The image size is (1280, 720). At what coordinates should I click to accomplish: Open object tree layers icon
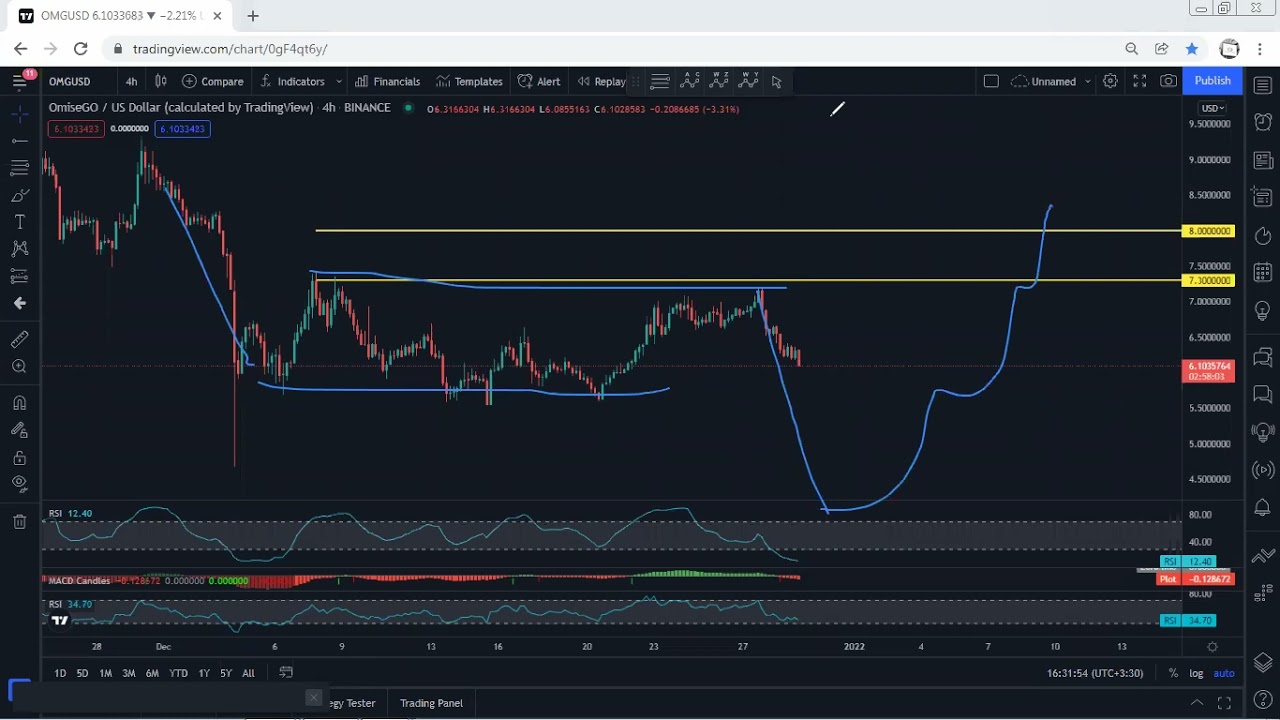point(1262,662)
